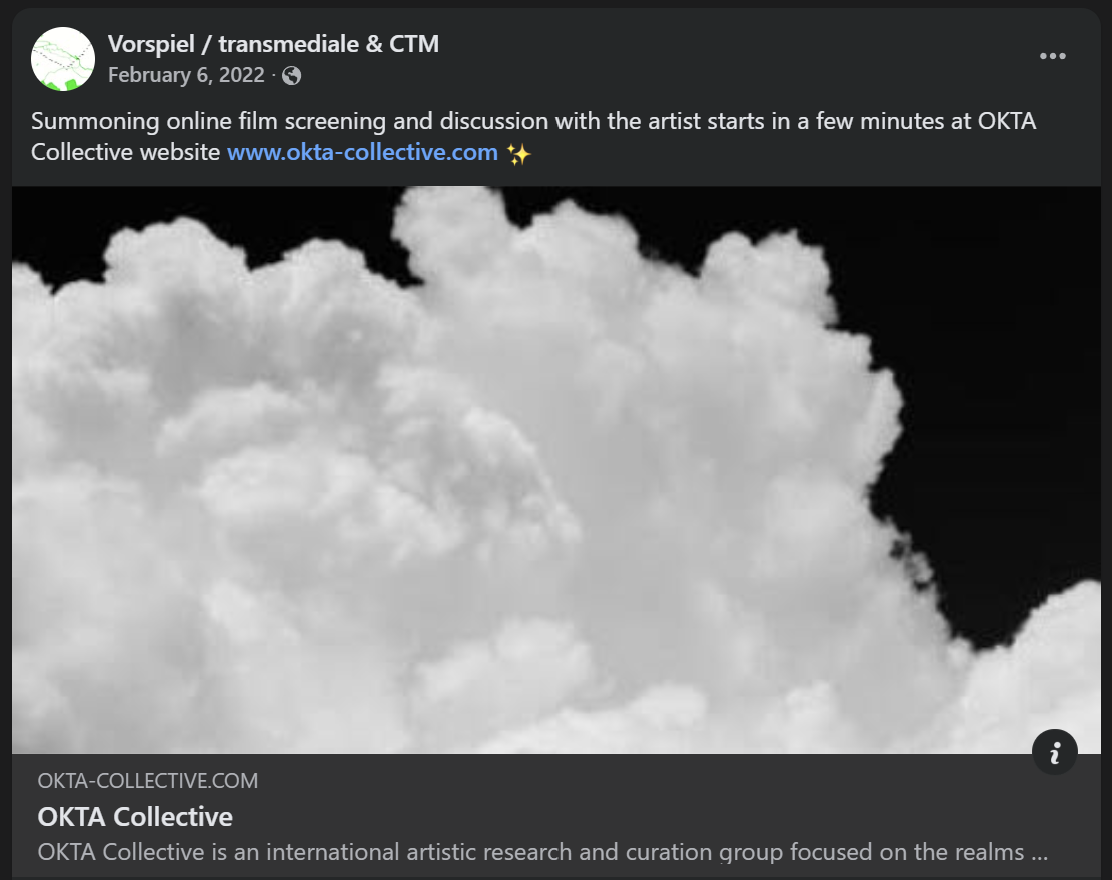1112x880 pixels.
Task: Follow the www.okta-collective.com link
Action: 362,152
